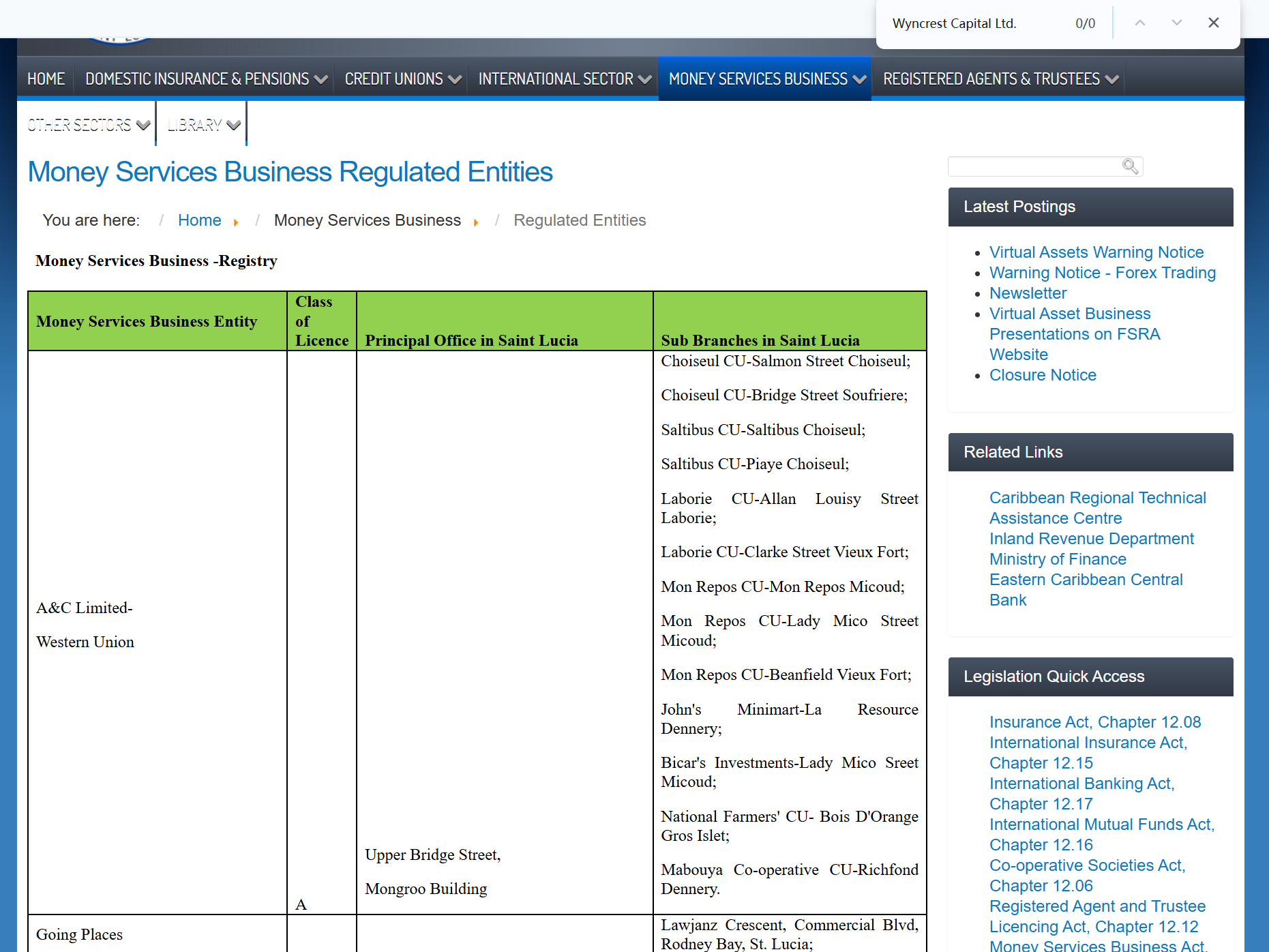The image size is (1269, 952).
Task: Go to previous find result arrow
Action: 1140,23
